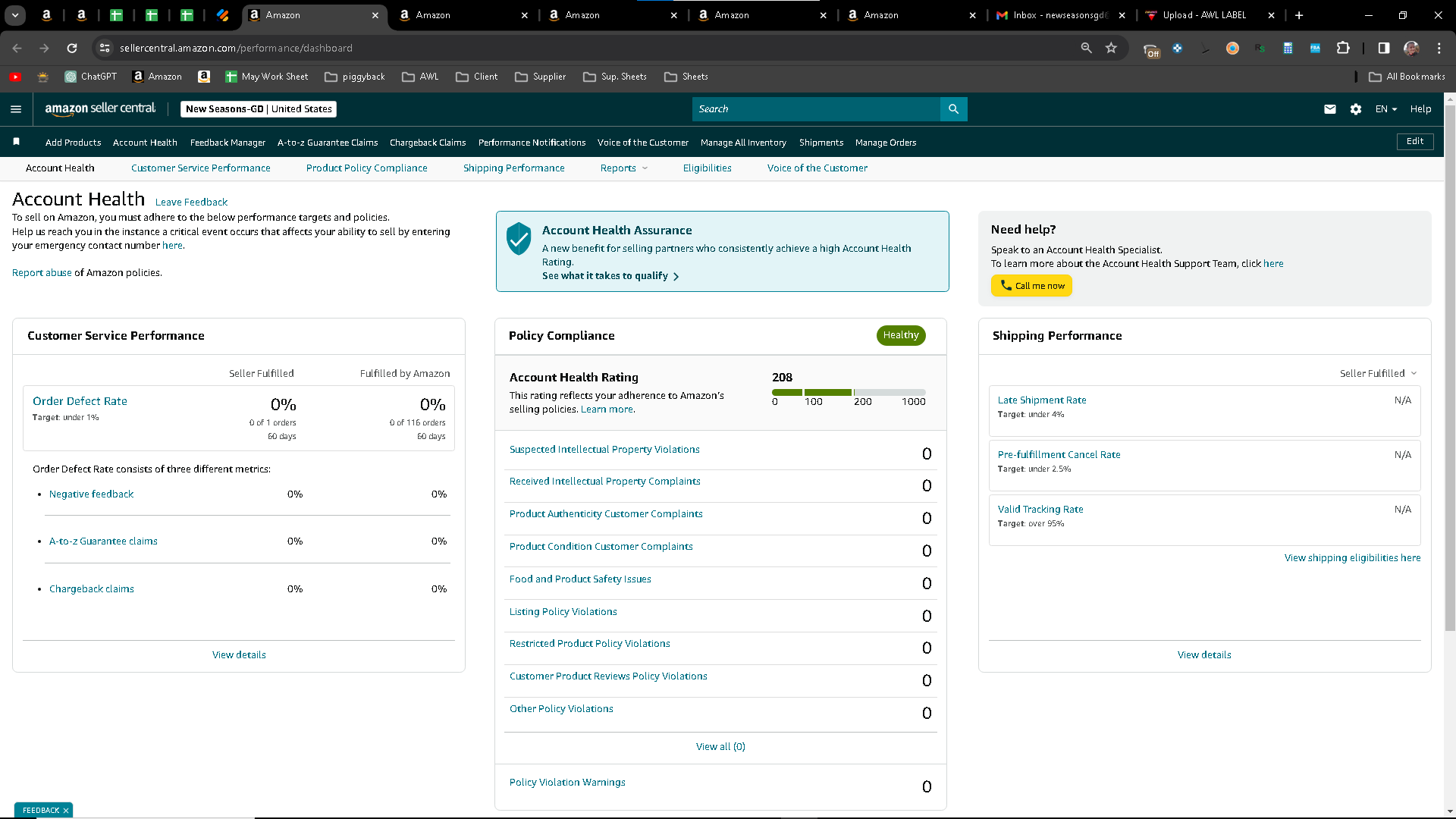1456x819 pixels.
Task: Open the New Seasons-GD store switcher
Action: click(x=259, y=109)
